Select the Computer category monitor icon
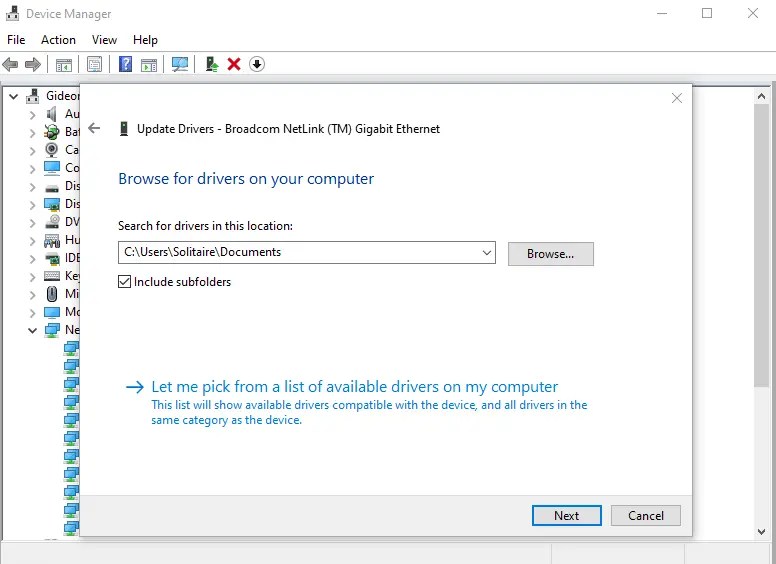The width and height of the screenshot is (776, 564). (x=51, y=168)
